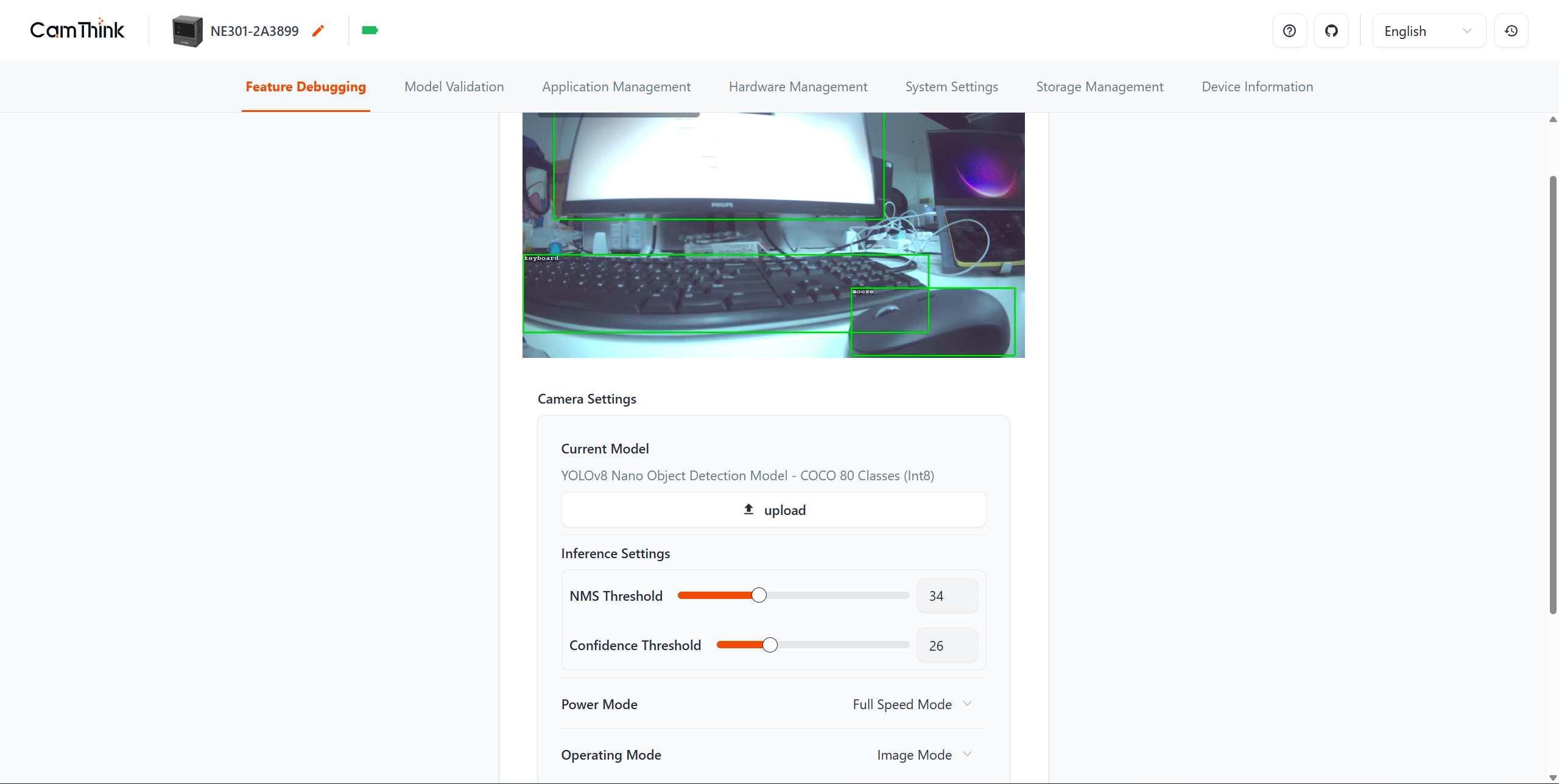
Task: Expand the Operating Mode Image Mode dropdown
Action: click(x=924, y=755)
